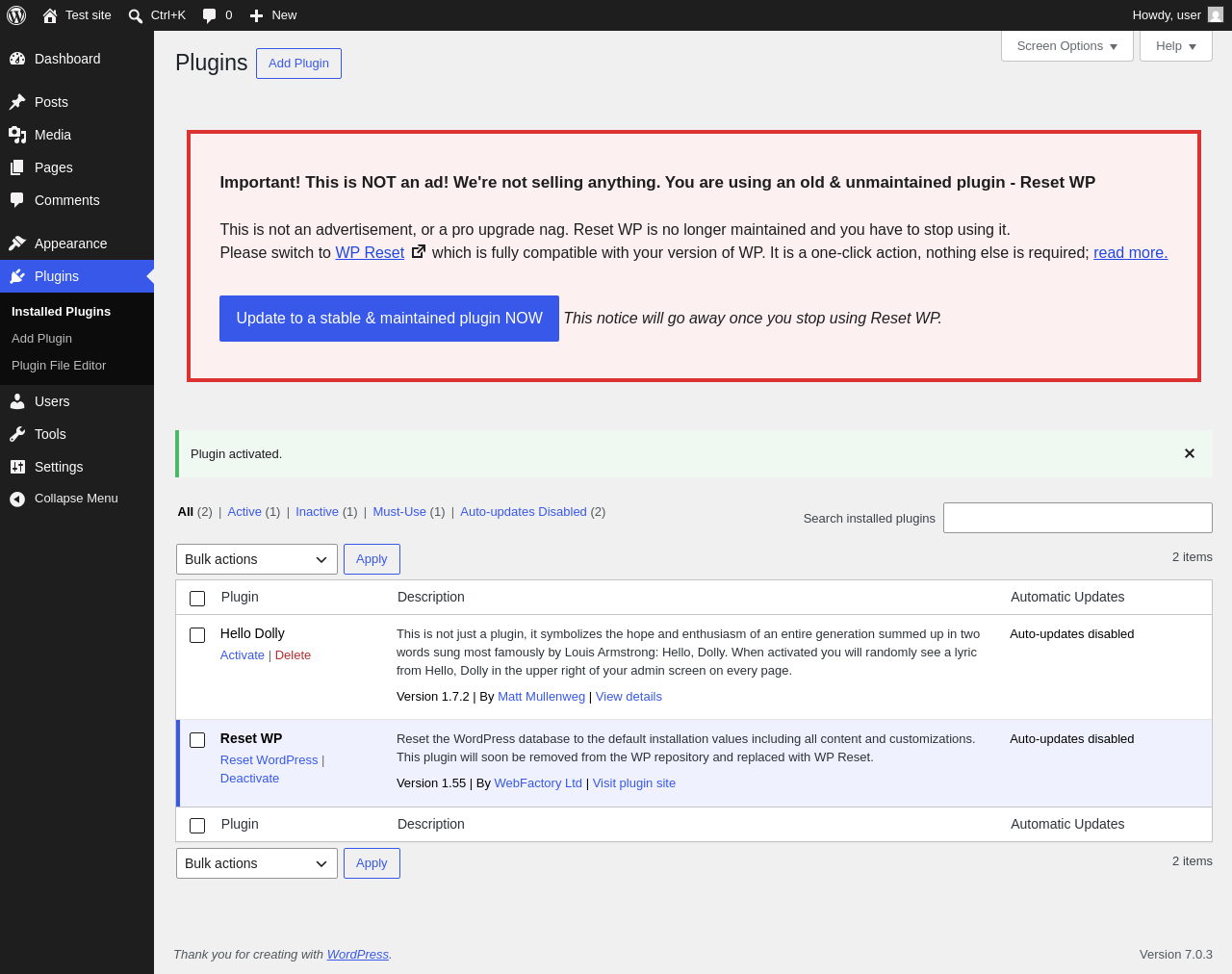Open the user avatar icon

pyautogui.click(x=1216, y=14)
